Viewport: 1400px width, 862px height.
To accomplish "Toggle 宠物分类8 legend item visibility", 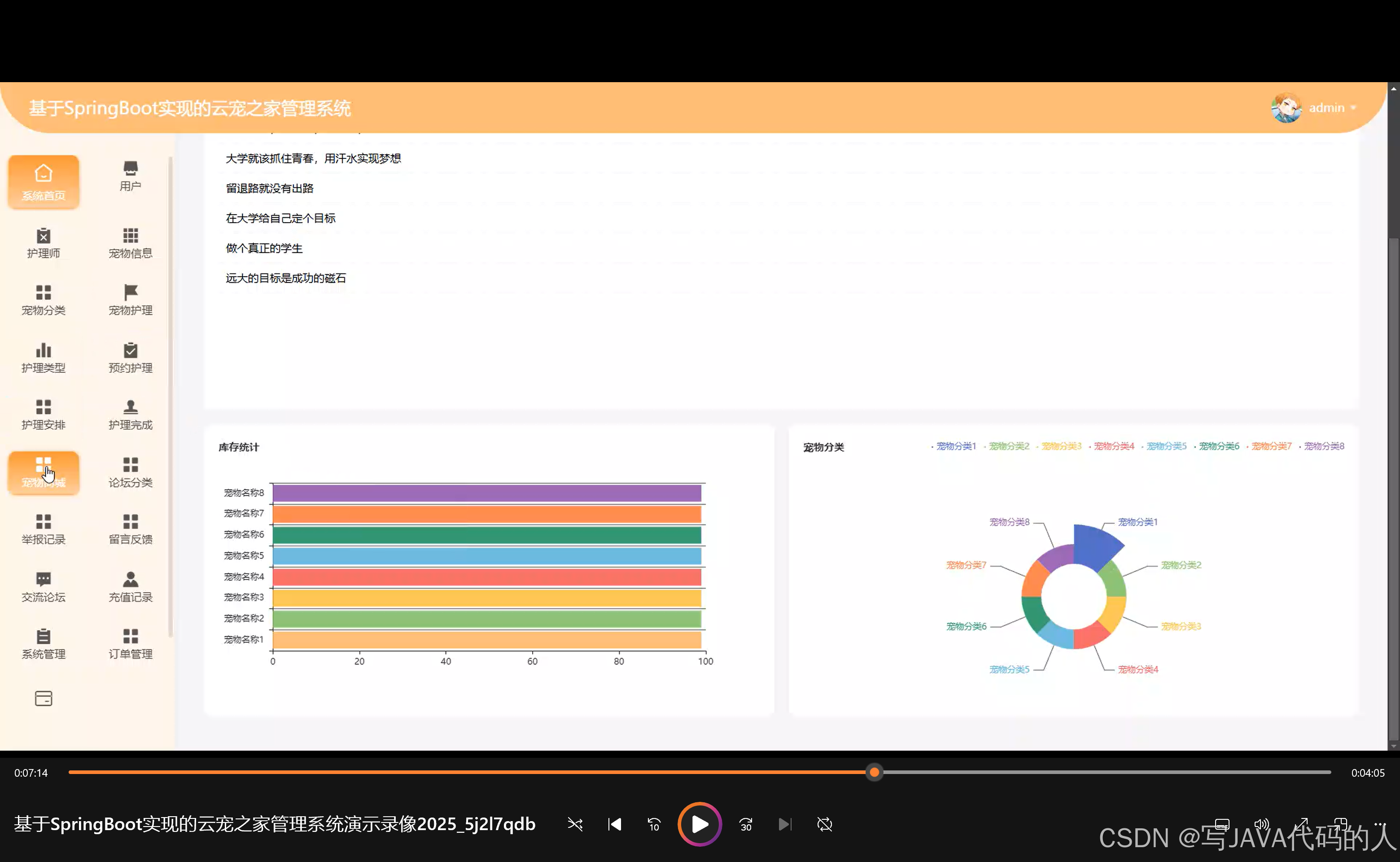I will point(1323,446).
